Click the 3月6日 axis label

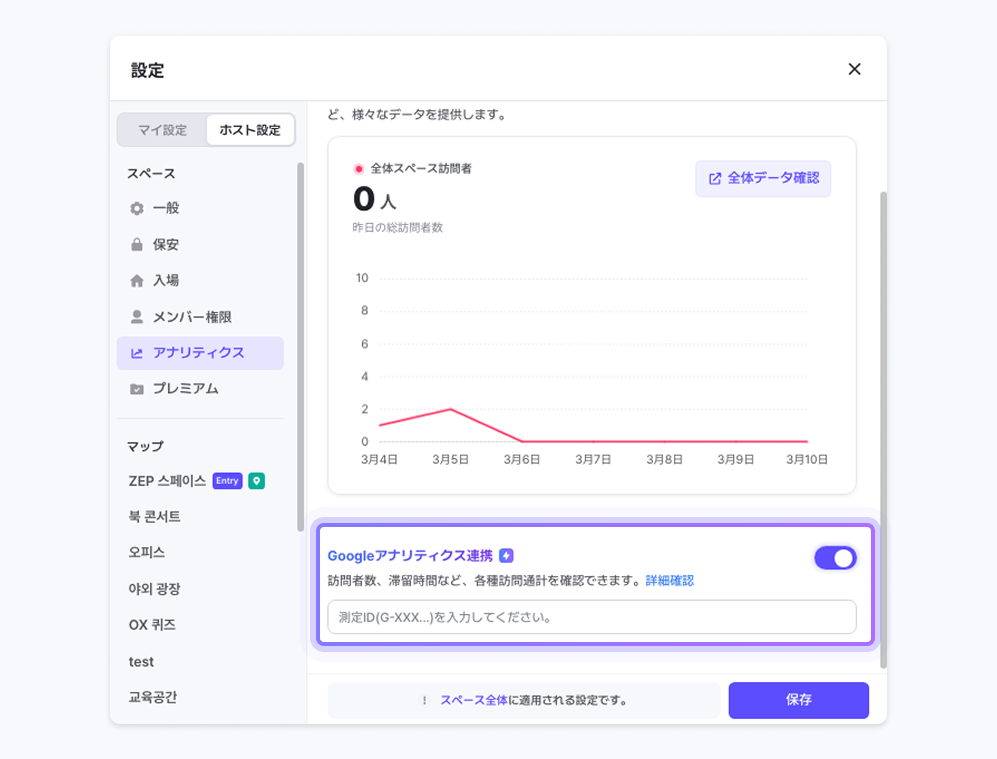pos(521,460)
